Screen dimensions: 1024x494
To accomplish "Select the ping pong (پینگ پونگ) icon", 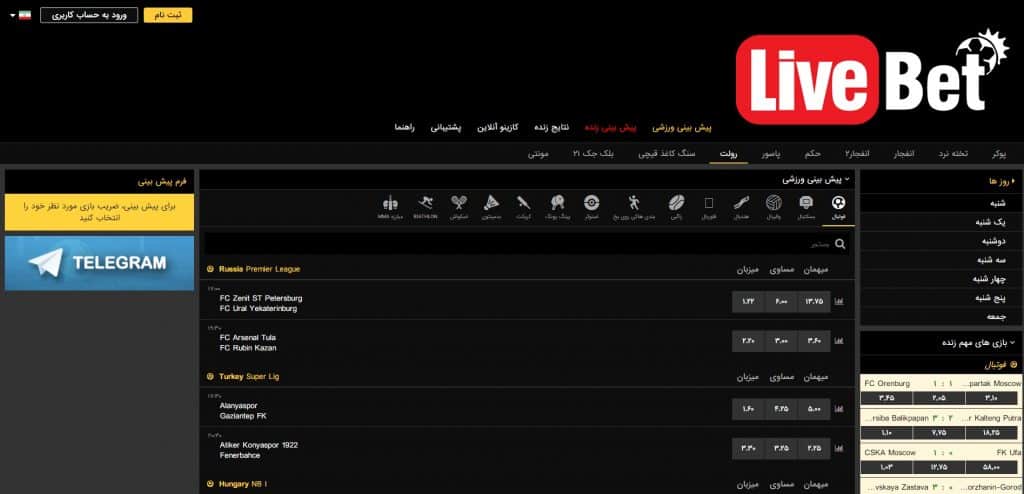I will coord(558,203).
